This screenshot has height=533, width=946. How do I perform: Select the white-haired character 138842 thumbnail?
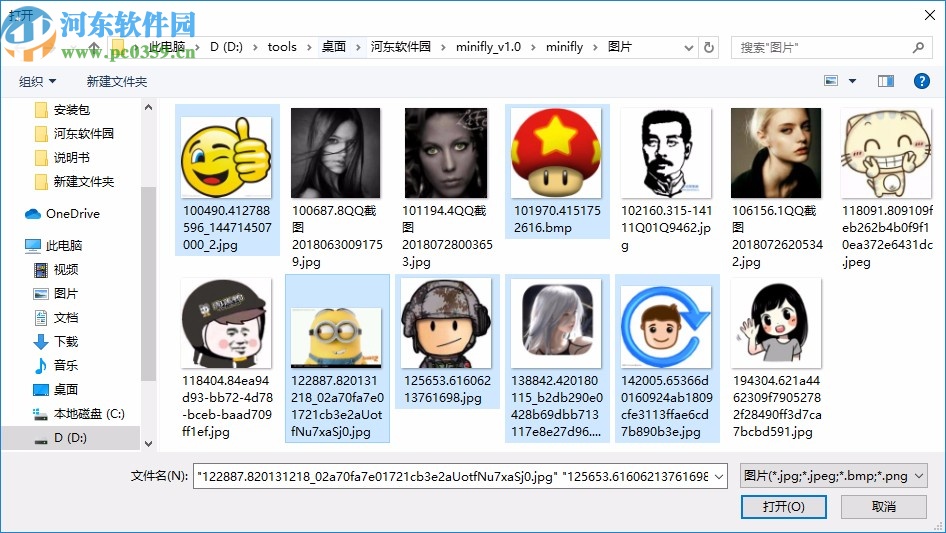[x=556, y=323]
